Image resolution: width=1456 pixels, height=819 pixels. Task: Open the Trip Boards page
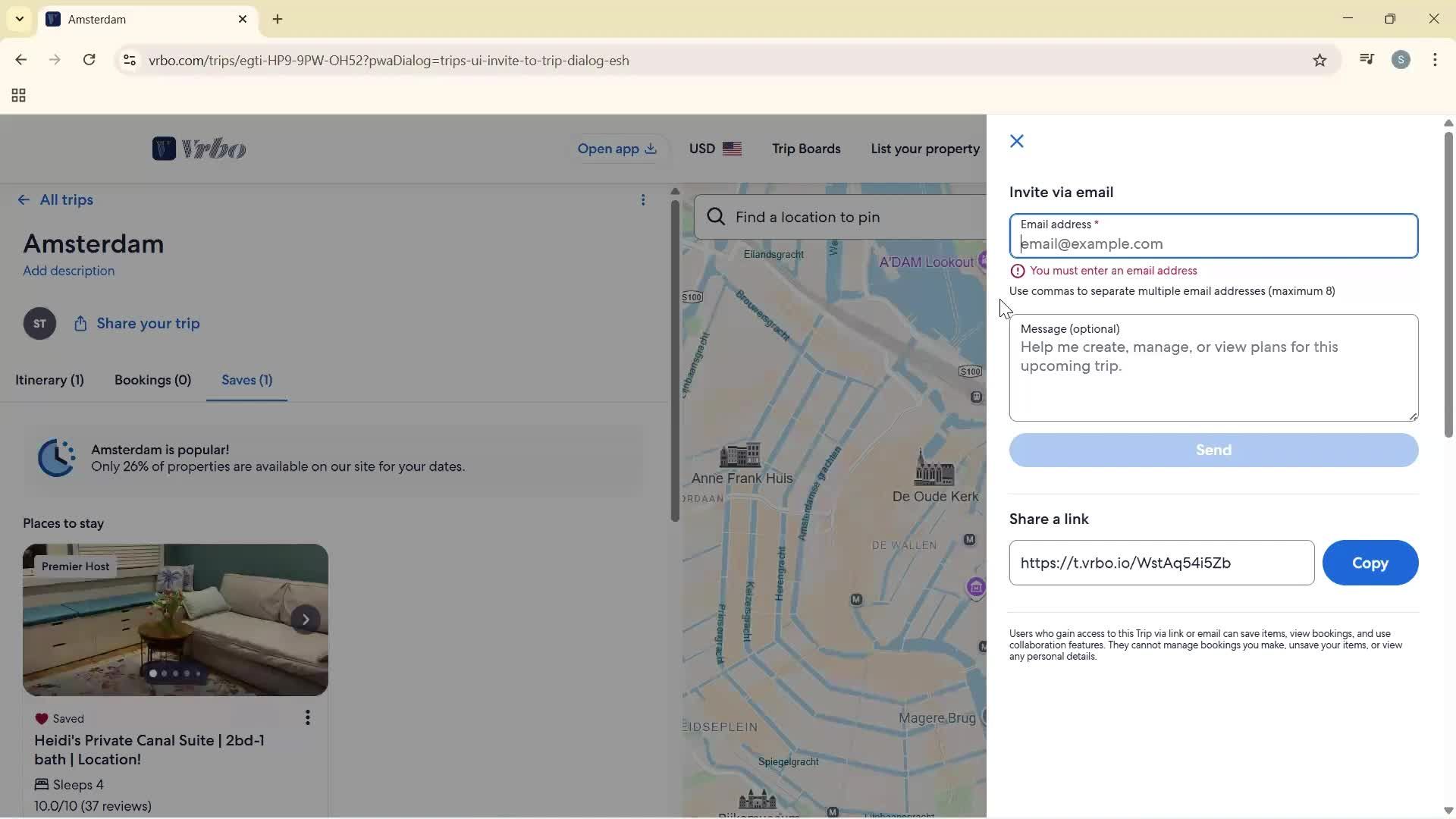(806, 148)
